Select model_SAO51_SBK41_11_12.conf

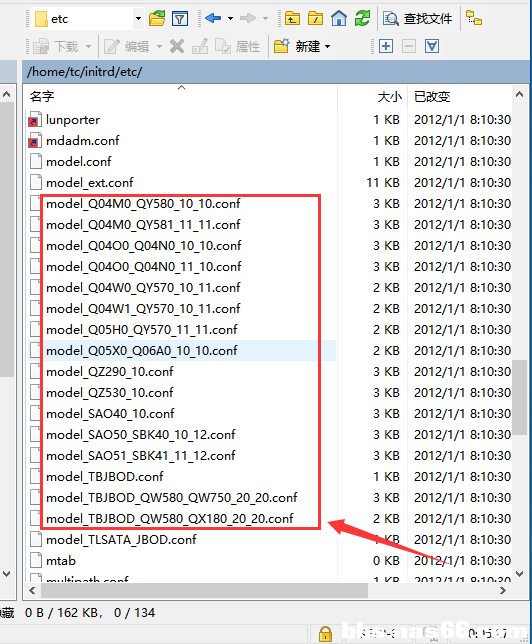[x=140, y=455]
